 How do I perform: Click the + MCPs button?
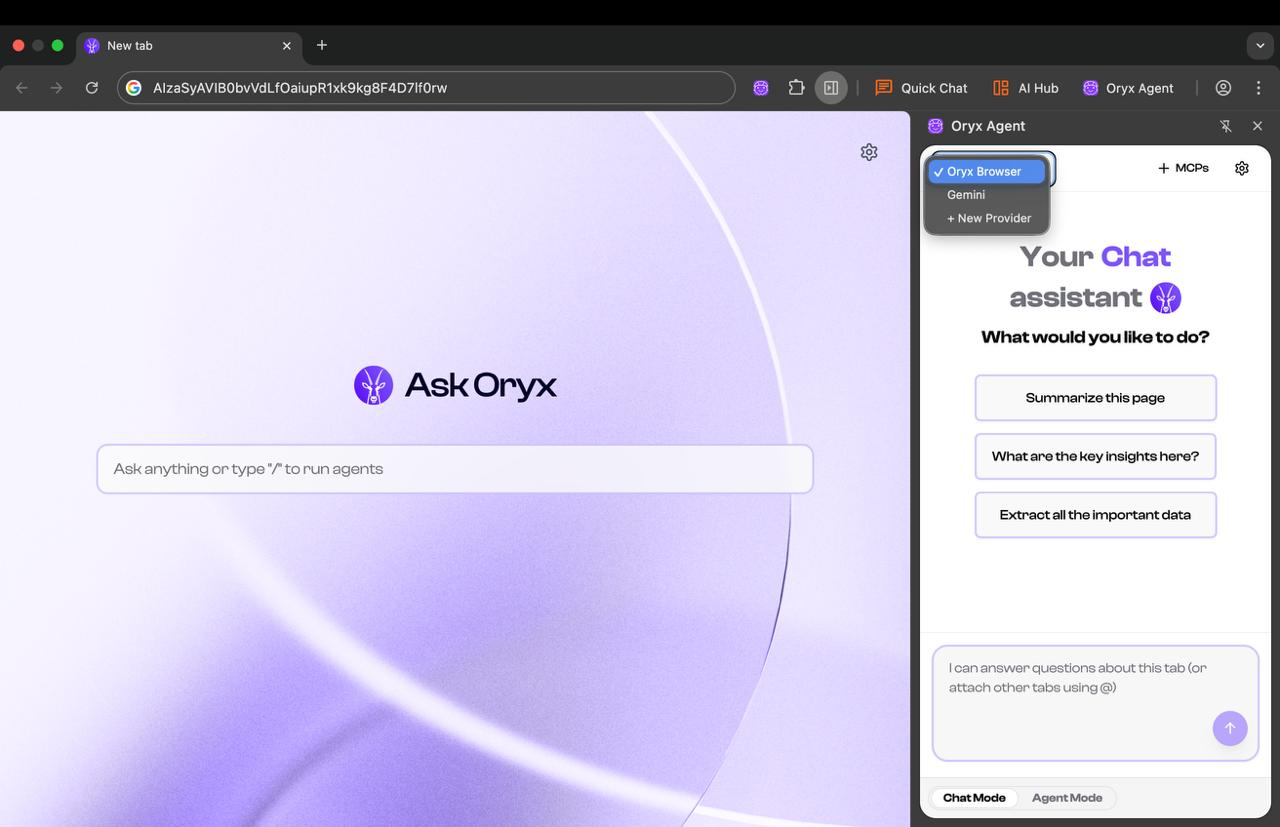(x=1183, y=168)
